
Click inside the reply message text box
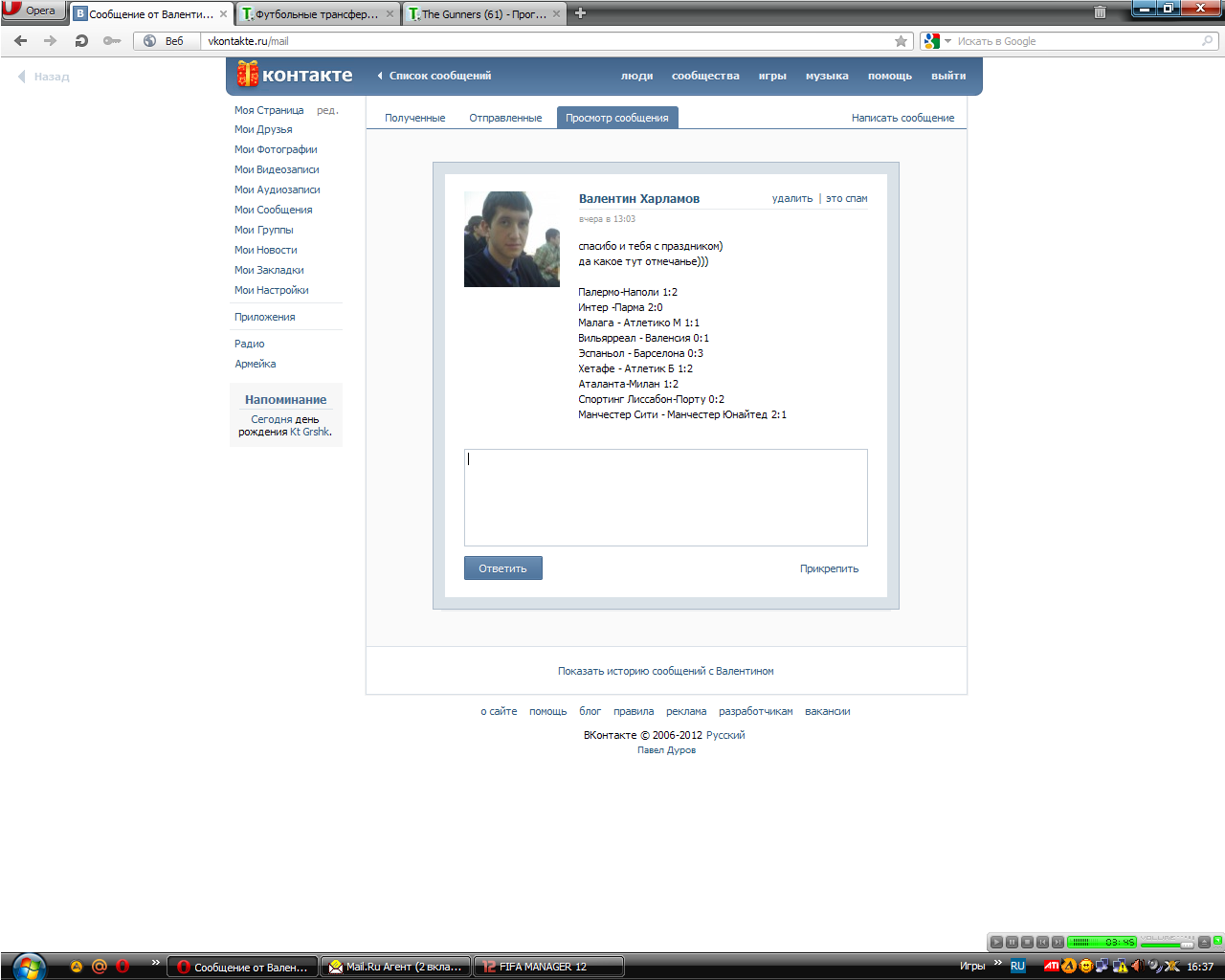tap(665, 498)
